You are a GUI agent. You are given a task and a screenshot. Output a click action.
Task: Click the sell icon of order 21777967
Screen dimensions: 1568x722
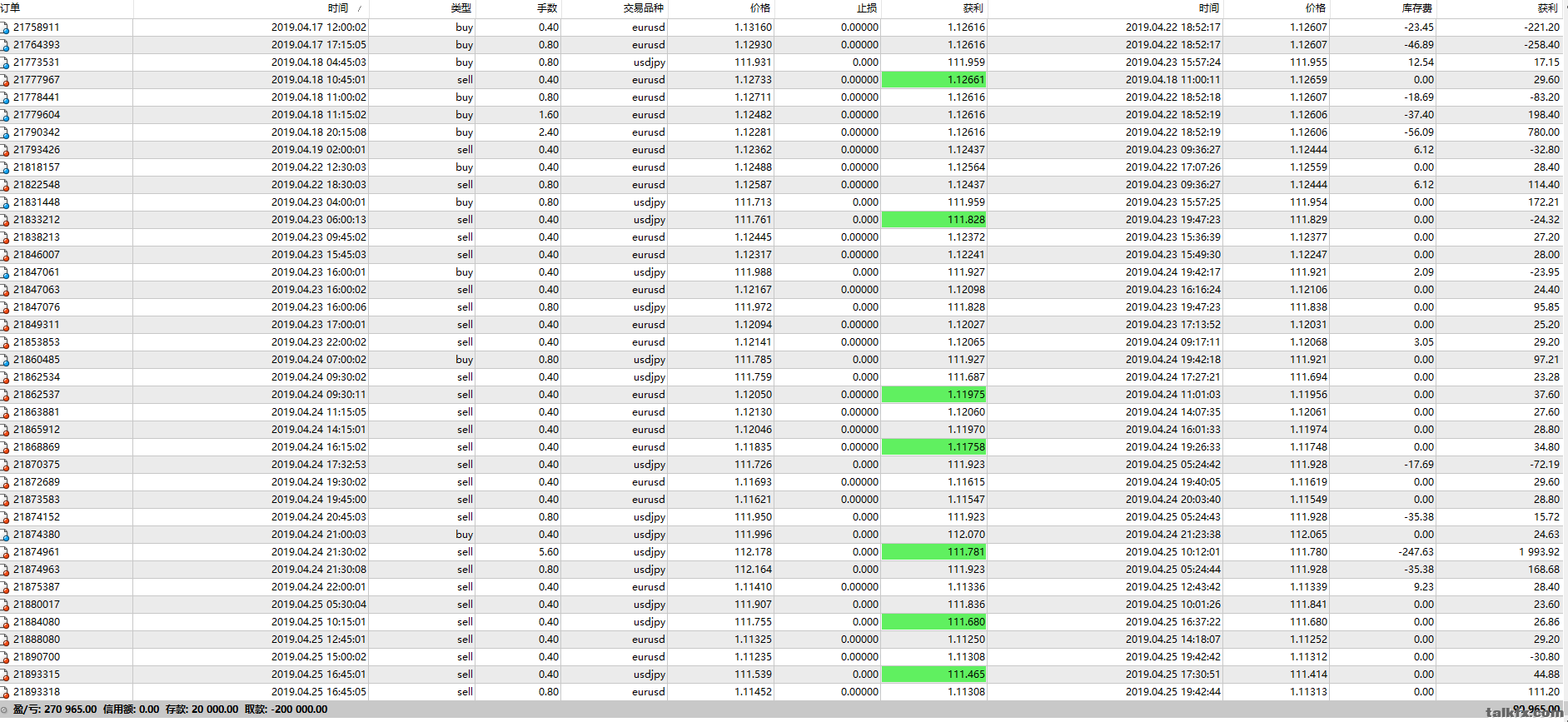coord(5,80)
